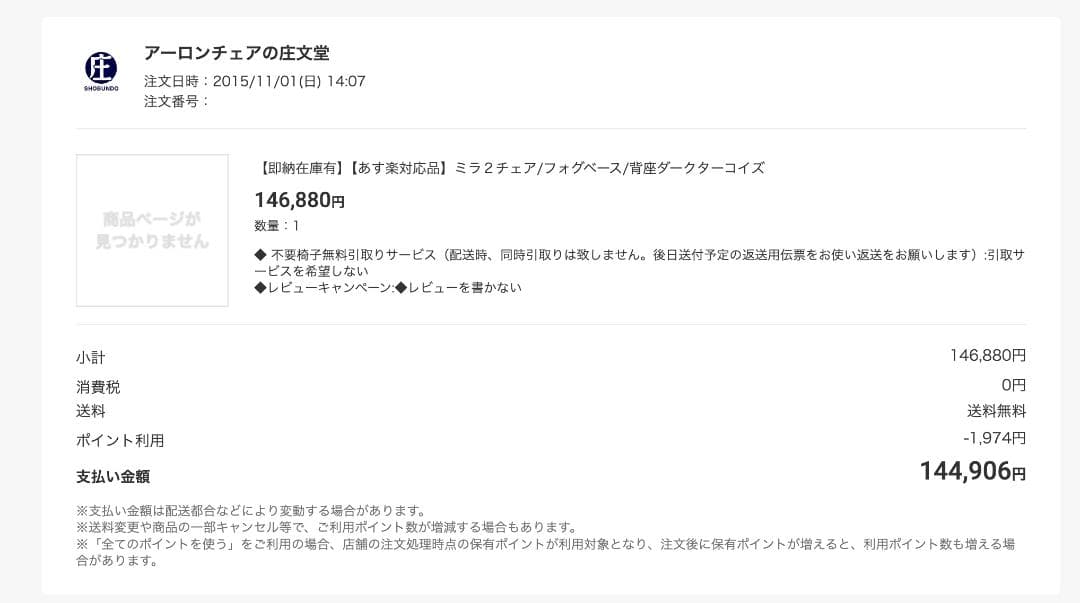Image resolution: width=1080 pixels, height=603 pixels.
Task: Click the subtotal amount 146,880円
Action: pyautogui.click(x=987, y=355)
